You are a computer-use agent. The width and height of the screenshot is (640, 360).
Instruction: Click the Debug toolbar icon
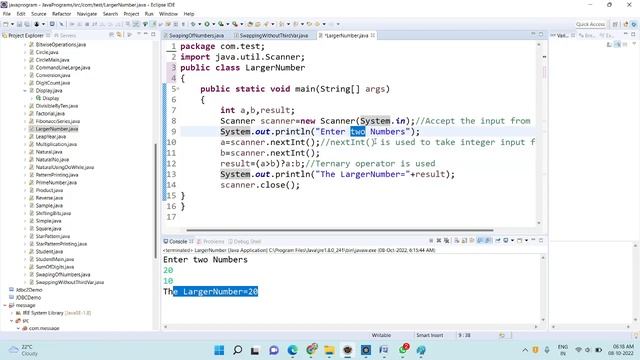tap(192, 24)
